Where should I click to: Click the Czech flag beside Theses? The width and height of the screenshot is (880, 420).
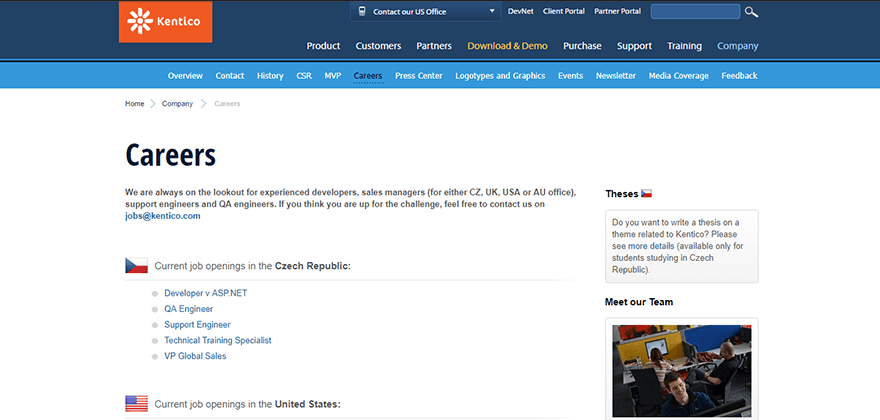tap(647, 194)
